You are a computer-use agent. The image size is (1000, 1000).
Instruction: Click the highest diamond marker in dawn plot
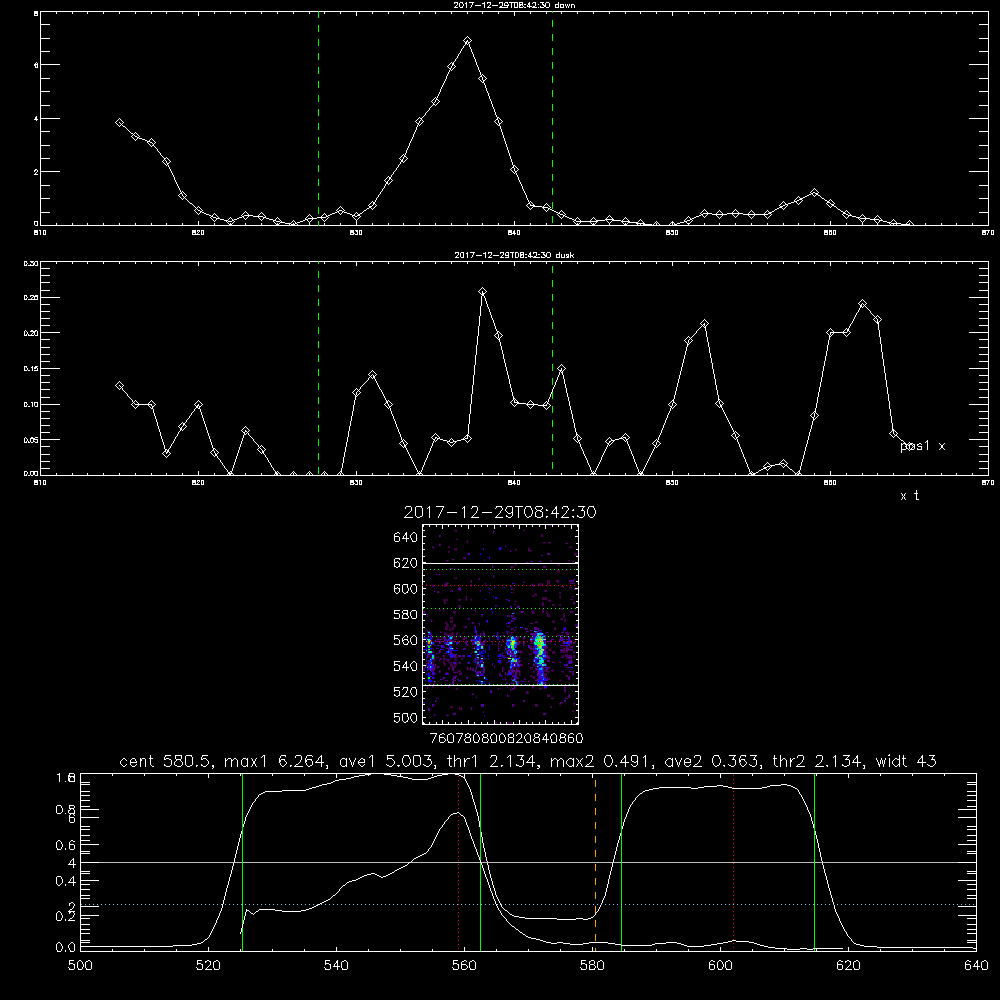467,41
